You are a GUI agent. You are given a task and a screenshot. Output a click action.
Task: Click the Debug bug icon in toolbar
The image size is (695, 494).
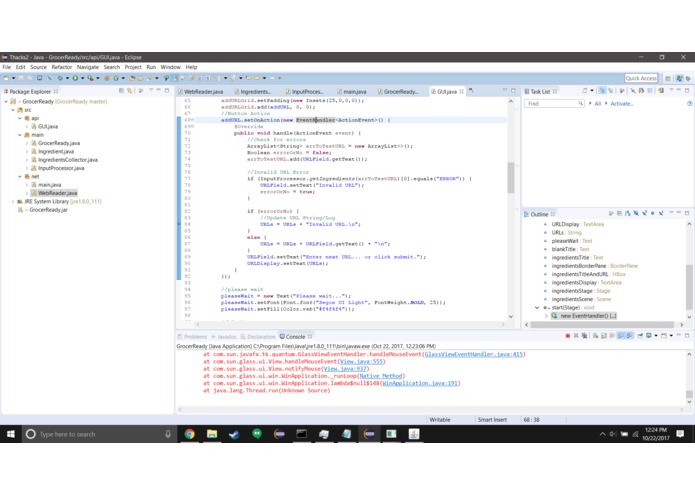[60, 78]
